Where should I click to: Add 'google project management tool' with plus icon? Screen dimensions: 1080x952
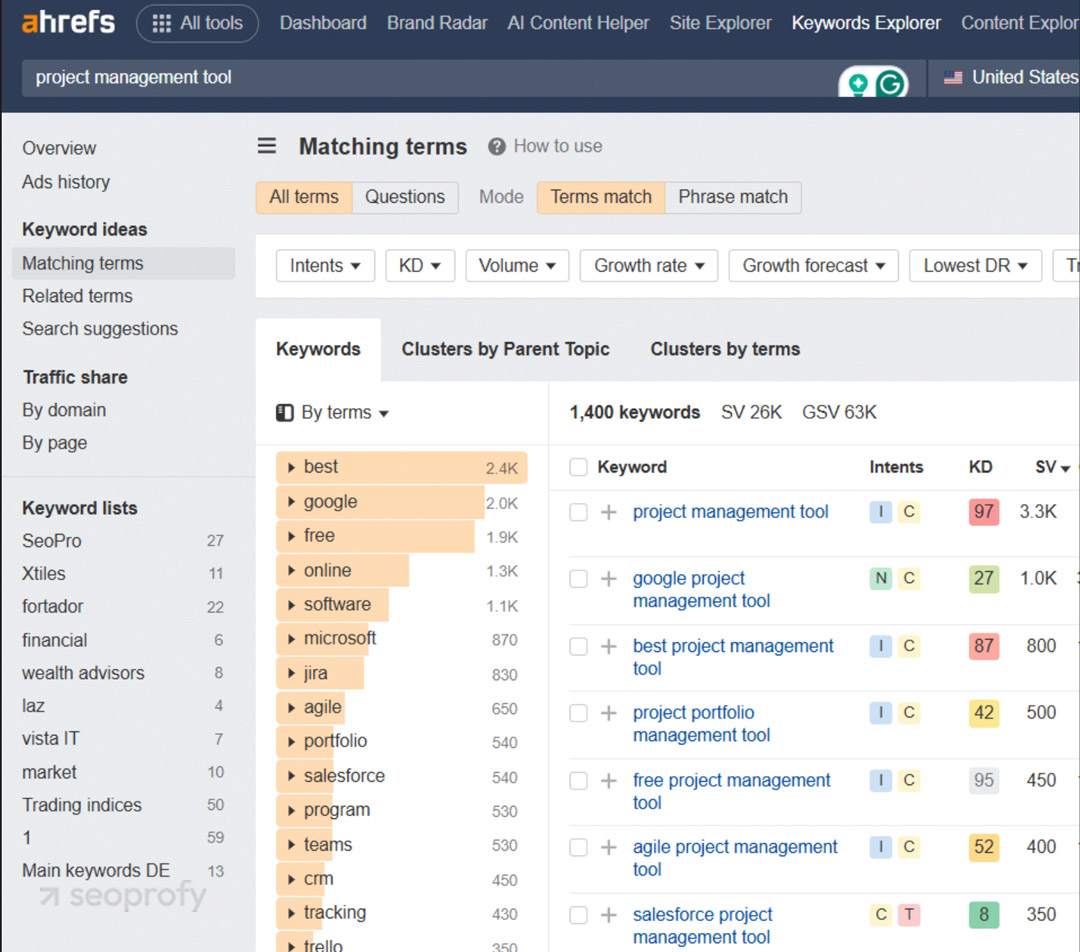[608, 579]
